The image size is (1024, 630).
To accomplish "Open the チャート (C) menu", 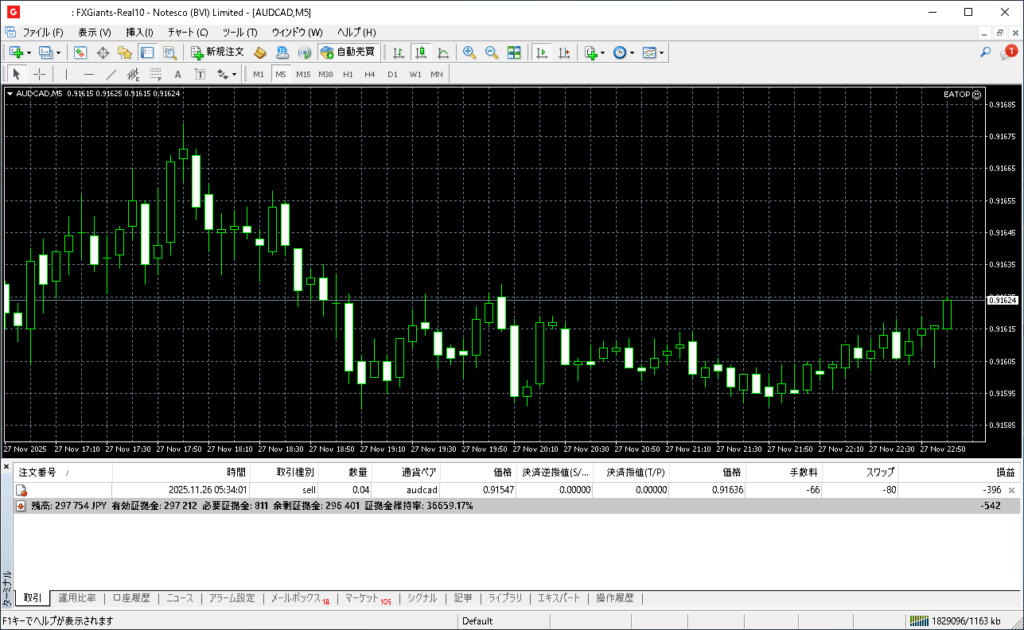I will click(x=187, y=32).
